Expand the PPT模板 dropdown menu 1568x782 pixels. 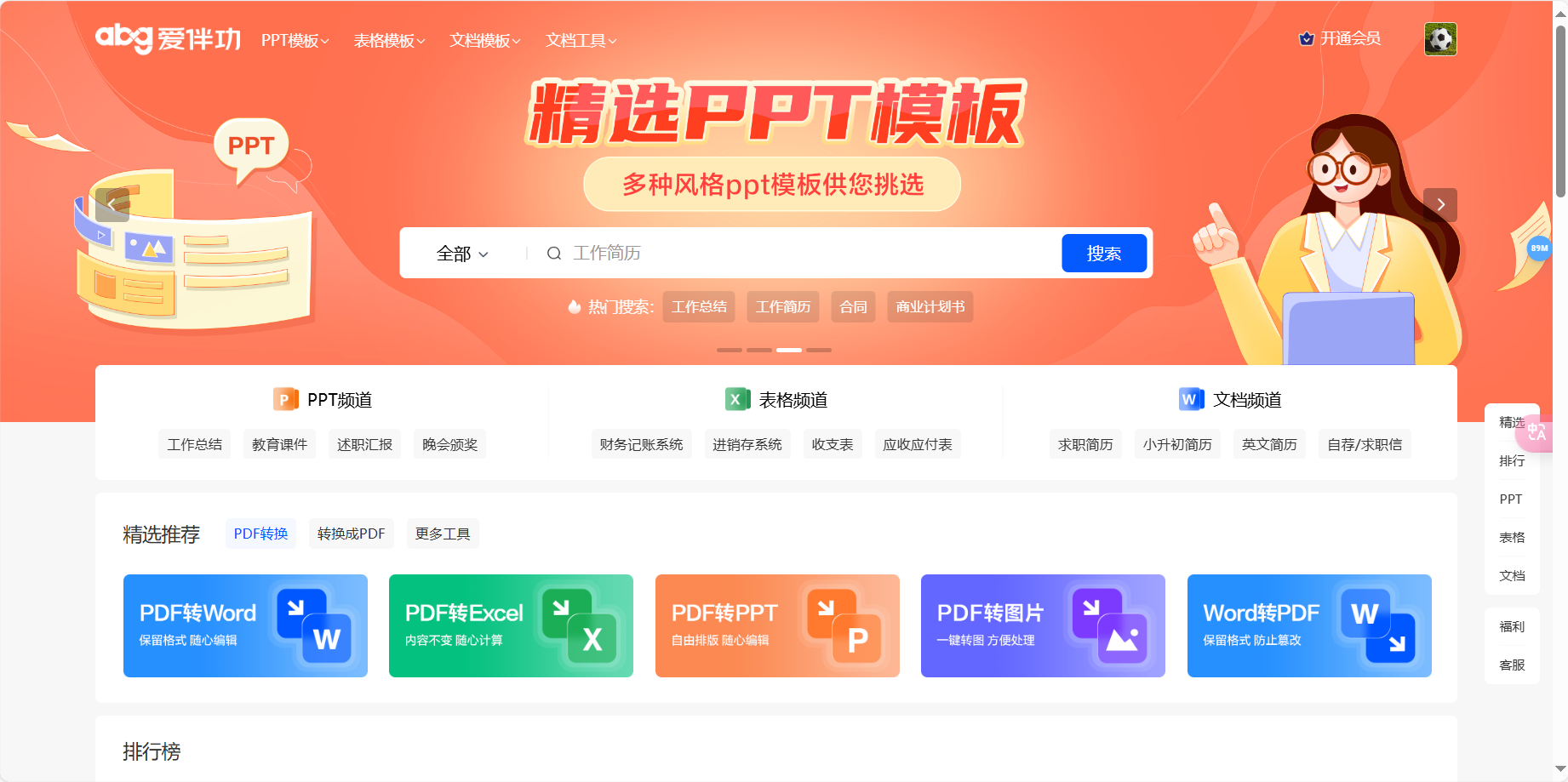(294, 40)
